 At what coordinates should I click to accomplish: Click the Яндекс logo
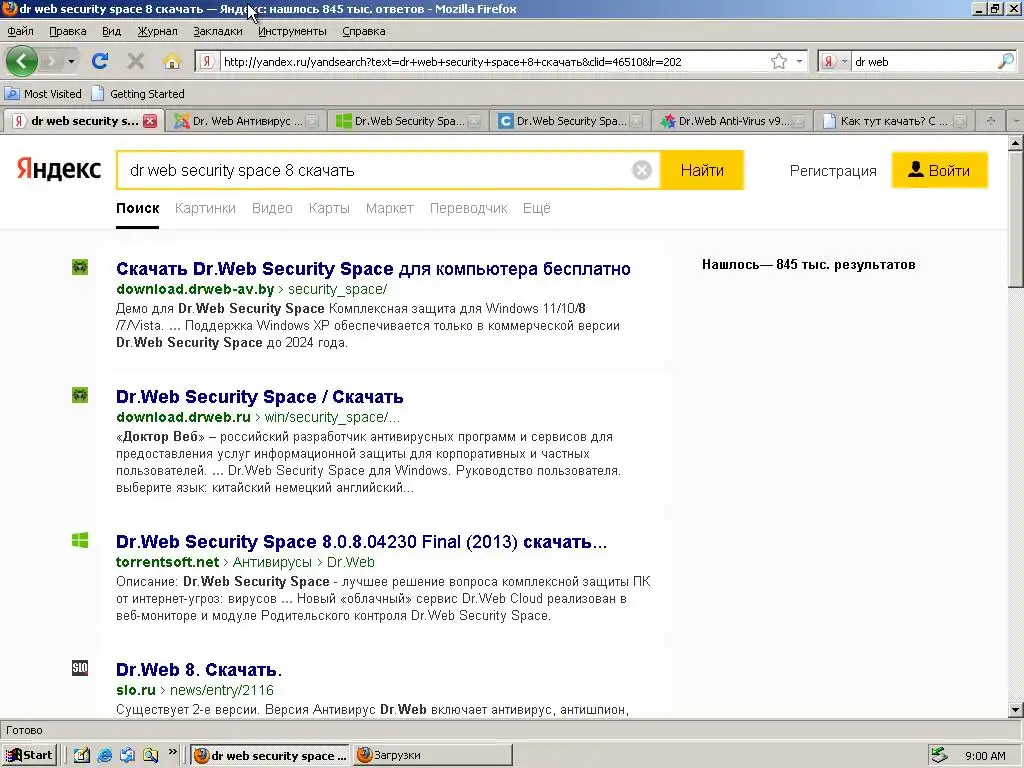click(x=59, y=169)
